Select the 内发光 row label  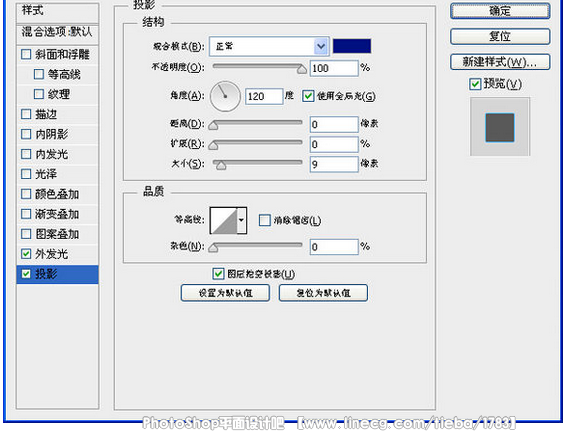[x=52, y=154]
